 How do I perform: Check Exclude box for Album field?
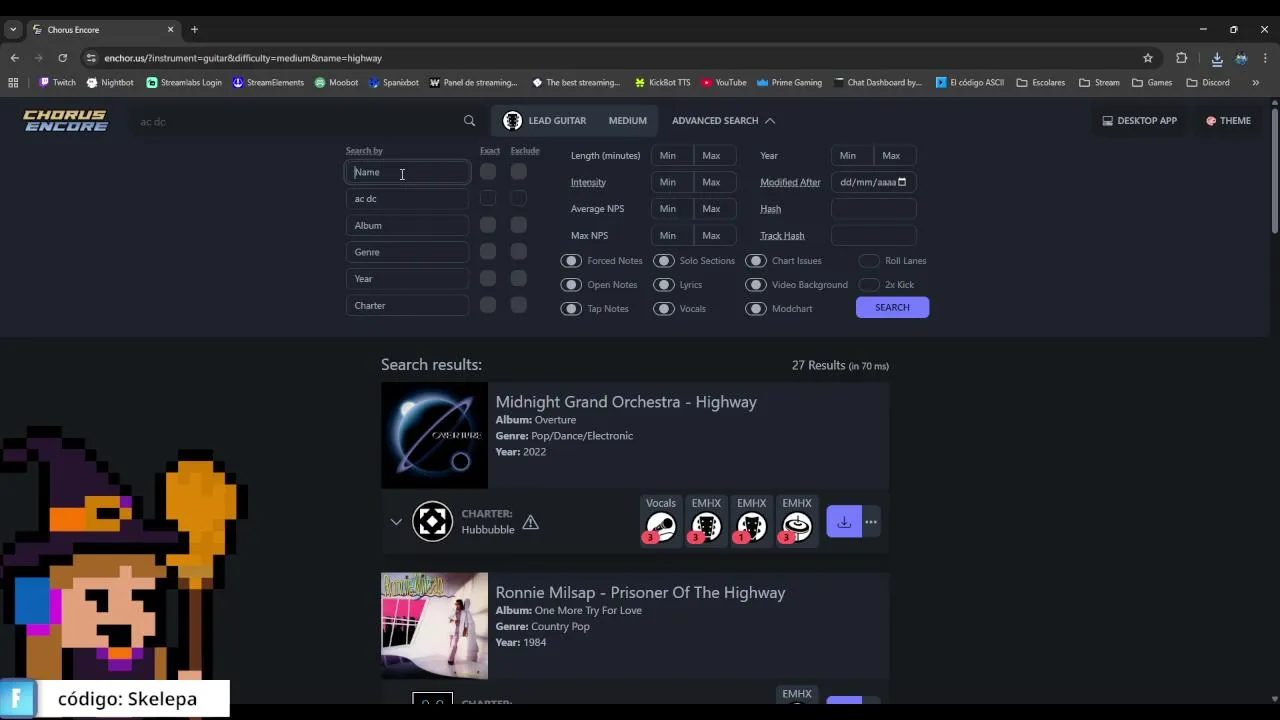pyautogui.click(x=518, y=225)
